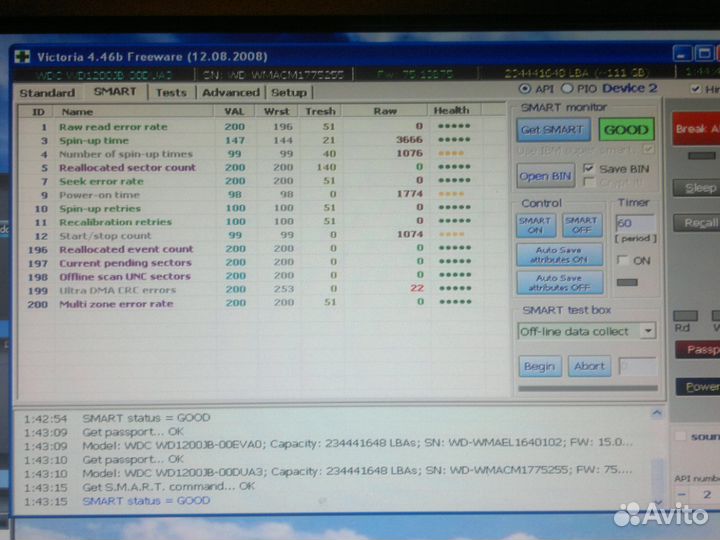Toggle the Save BIN checkbox

[x=588, y=168]
